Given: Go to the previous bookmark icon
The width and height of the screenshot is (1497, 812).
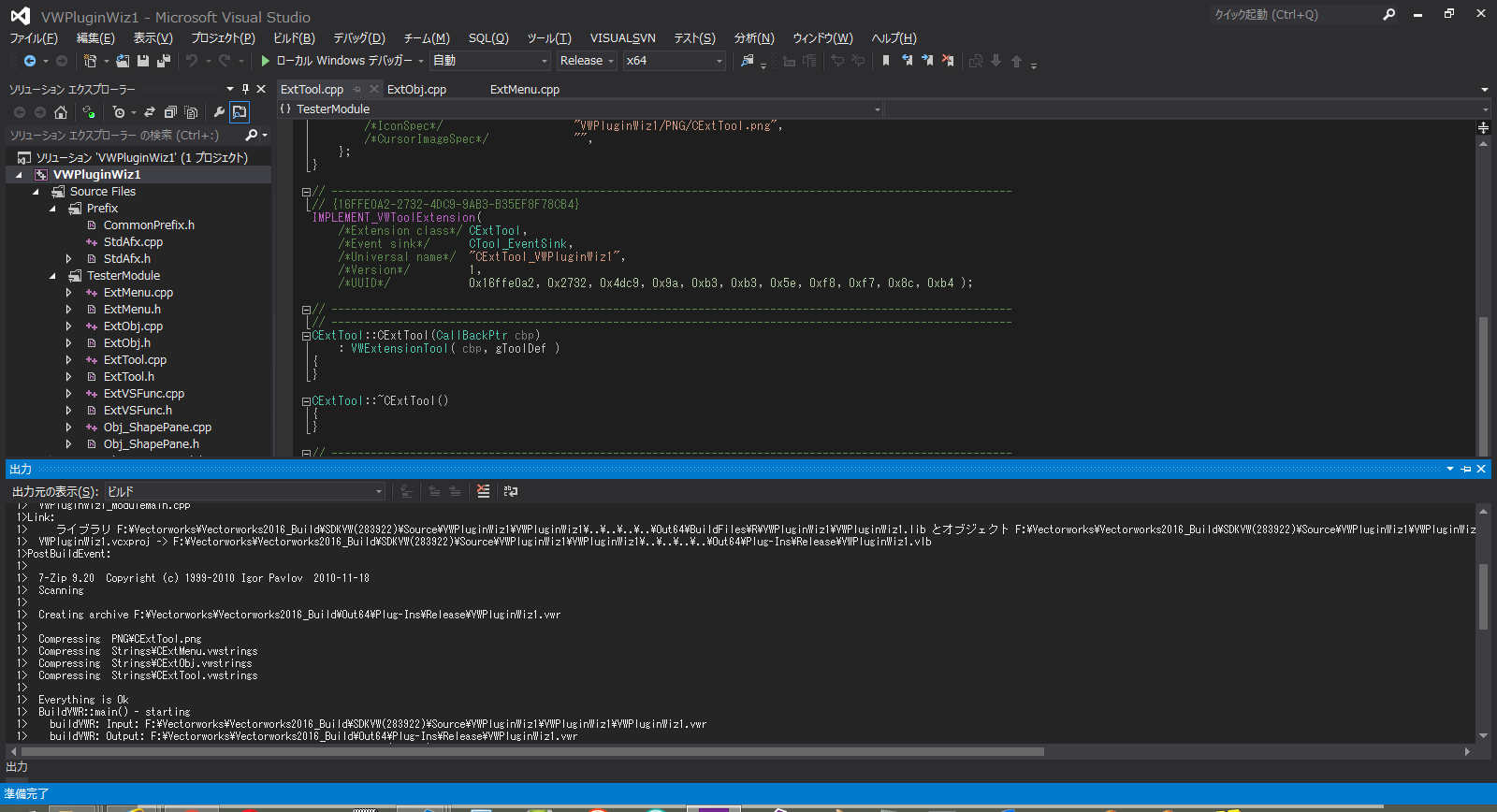Looking at the screenshot, I should (907, 61).
